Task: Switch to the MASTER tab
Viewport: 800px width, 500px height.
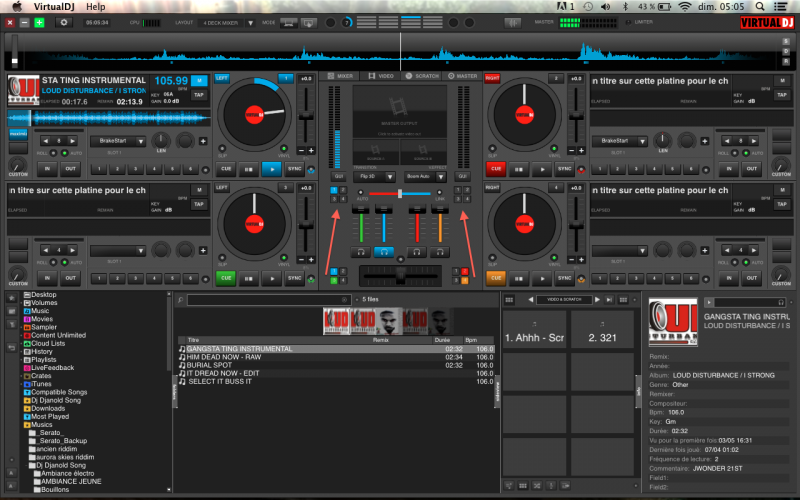Action: coord(463,76)
